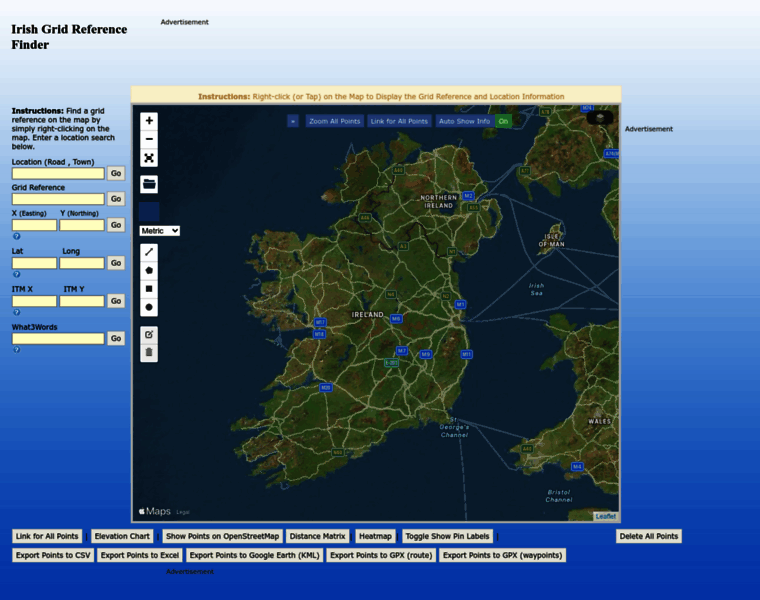Open the folder import icon
This screenshot has width=760, height=600.
tap(149, 184)
